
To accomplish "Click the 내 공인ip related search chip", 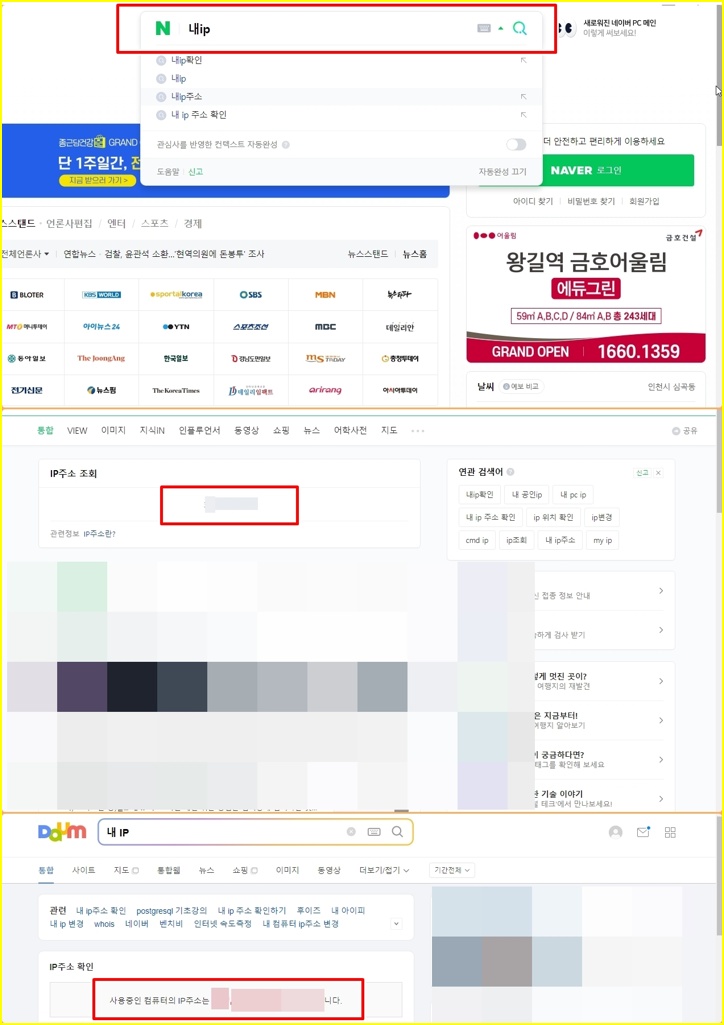I will point(527,495).
